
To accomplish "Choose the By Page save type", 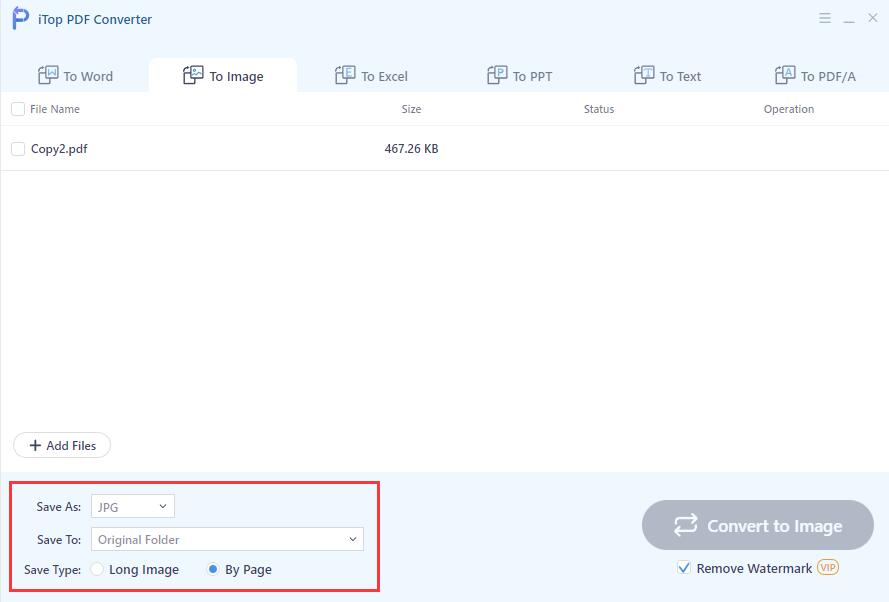I will (213, 569).
